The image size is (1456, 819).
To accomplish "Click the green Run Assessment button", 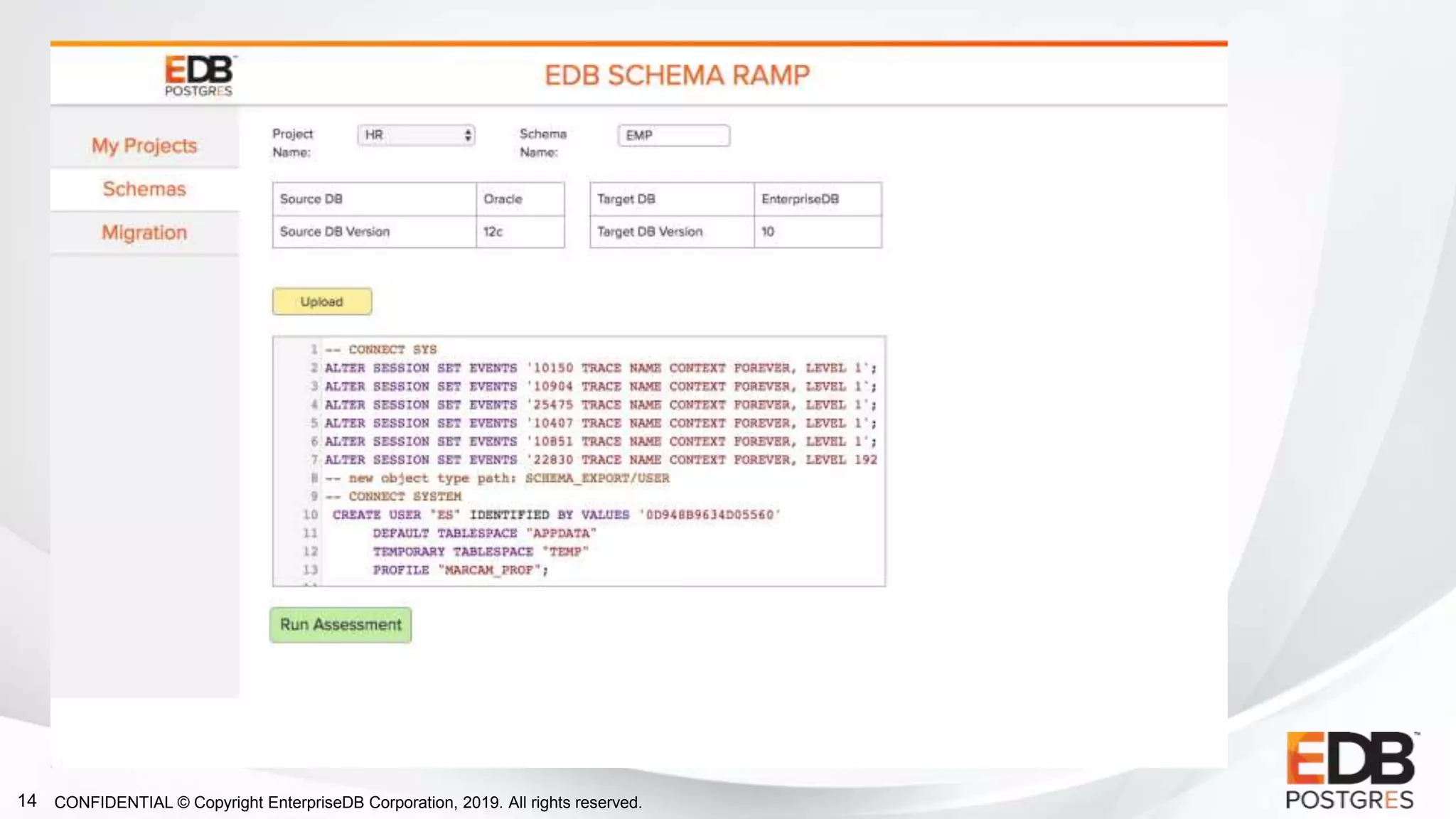I will pos(341,625).
